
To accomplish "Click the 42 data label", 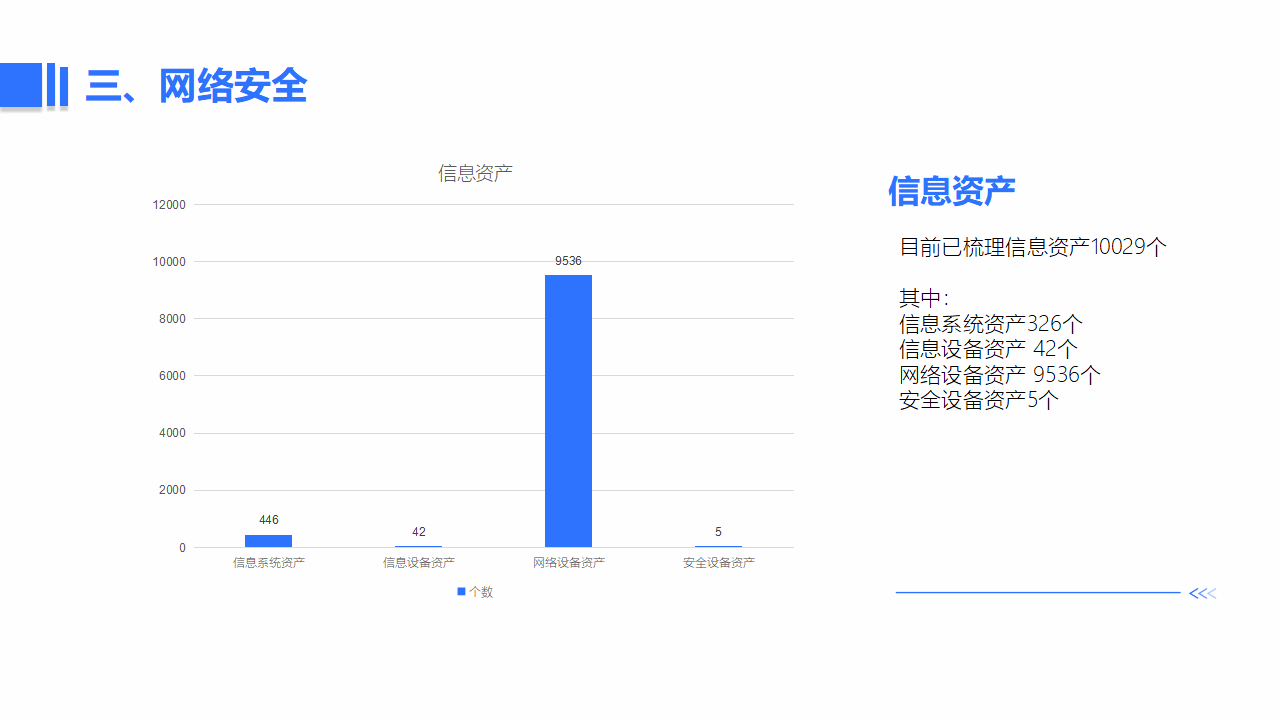I will click(418, 532).
